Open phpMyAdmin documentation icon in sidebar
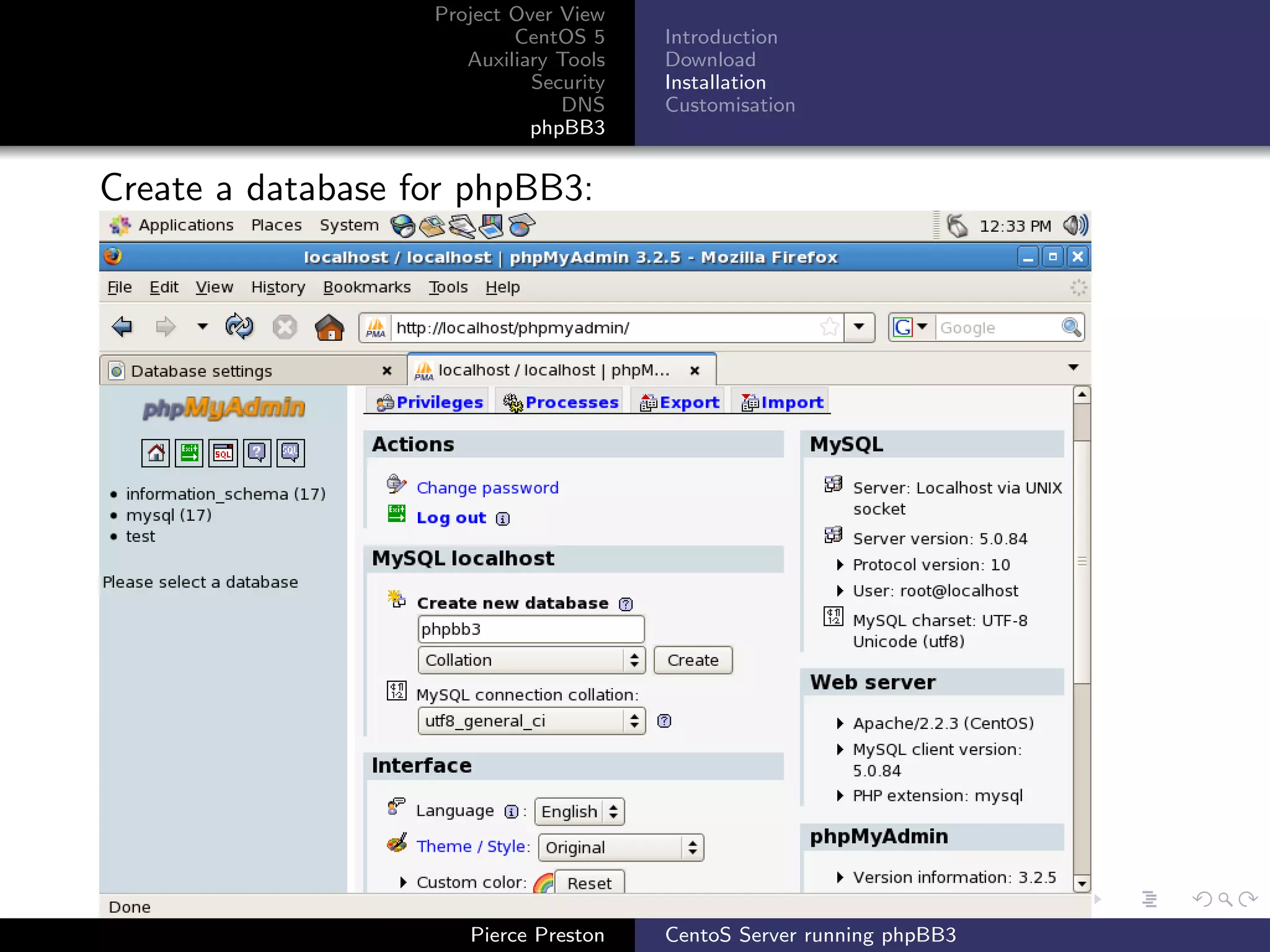 click(257, 452)
